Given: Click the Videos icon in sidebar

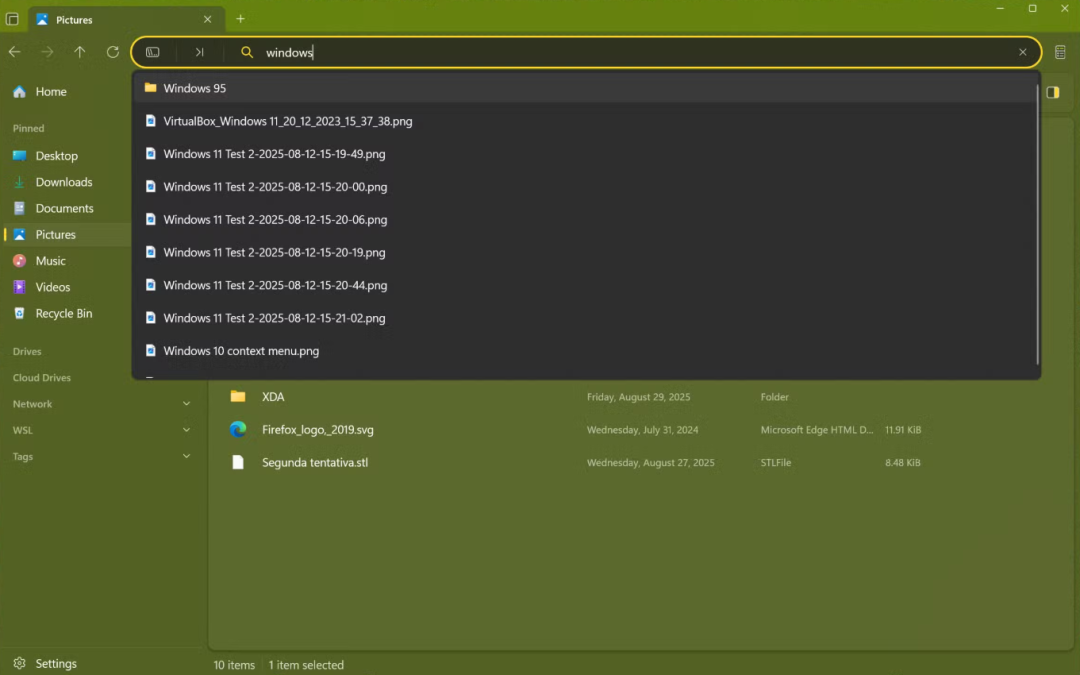Looking at the screenshot, I should coord(19,287).
